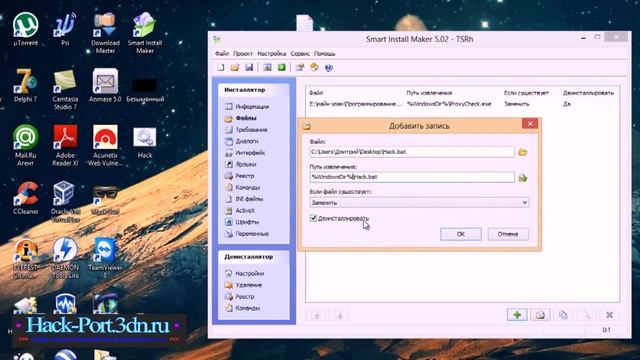The height and width of the screenshot is (360, 640).
Task: Go to the Шрифты sidebar section
Action: pos(242,222)
